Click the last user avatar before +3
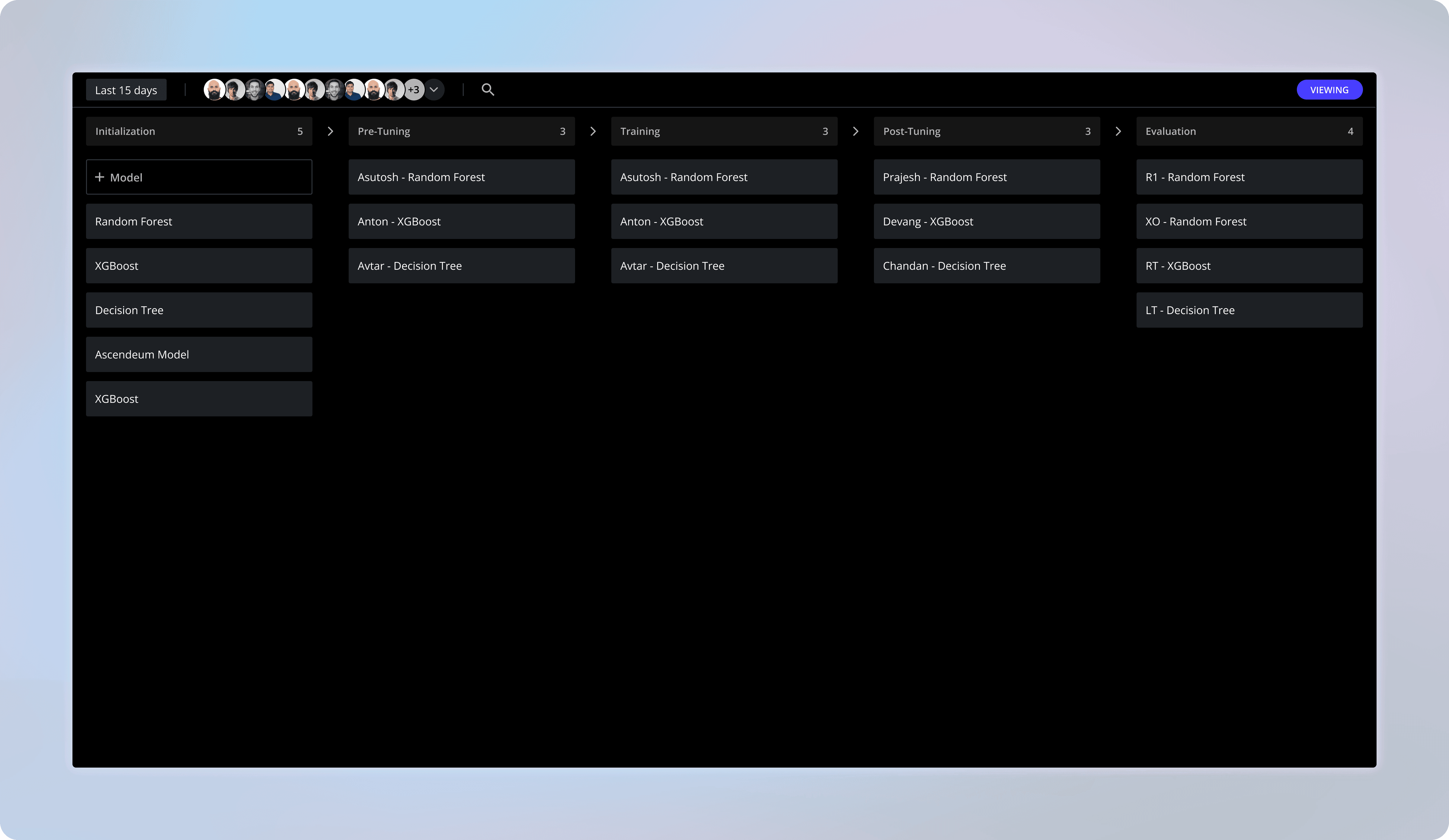Screen dimensions: 1449x840 (395, 90)
